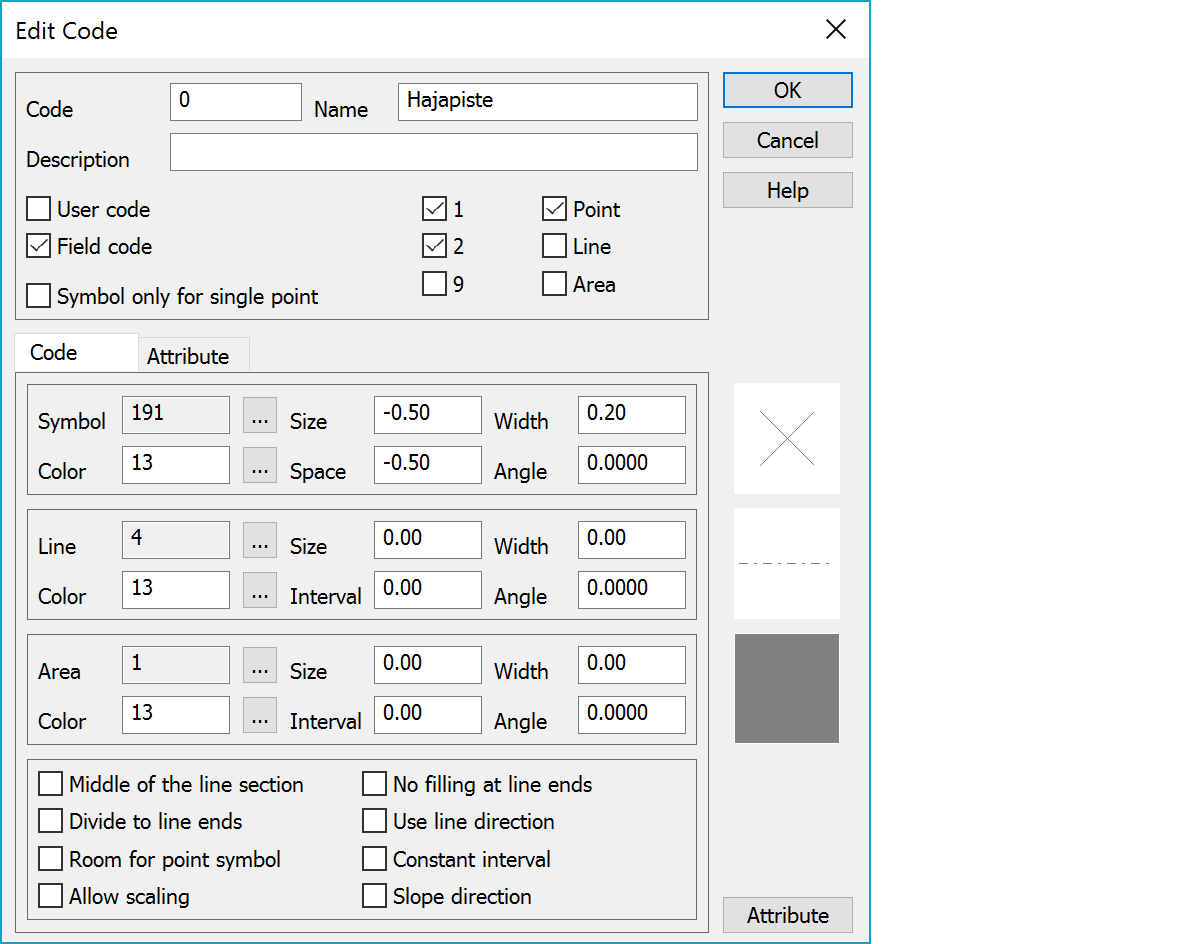
Task: Click the Symbol number field showing 191
Action: click(176, 415)
